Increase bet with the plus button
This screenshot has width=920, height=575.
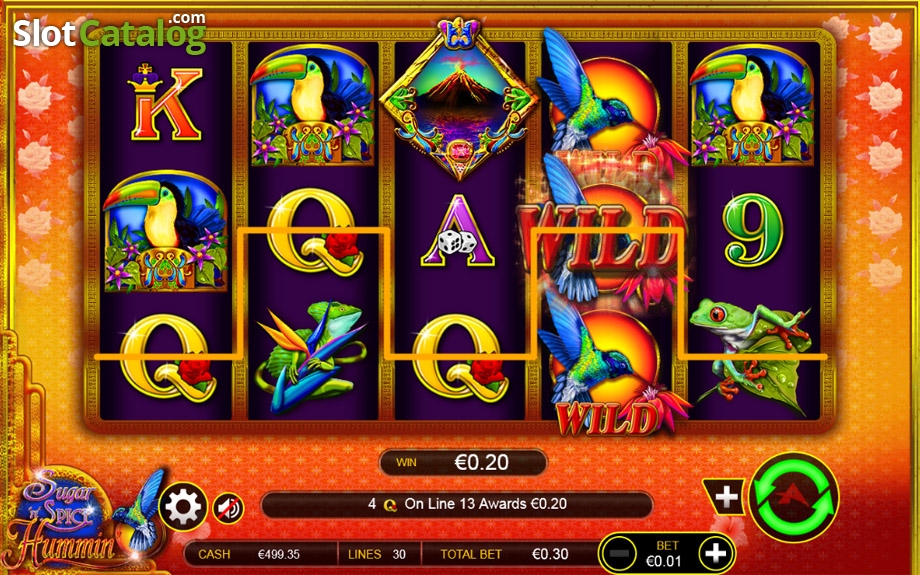[715, 553]
